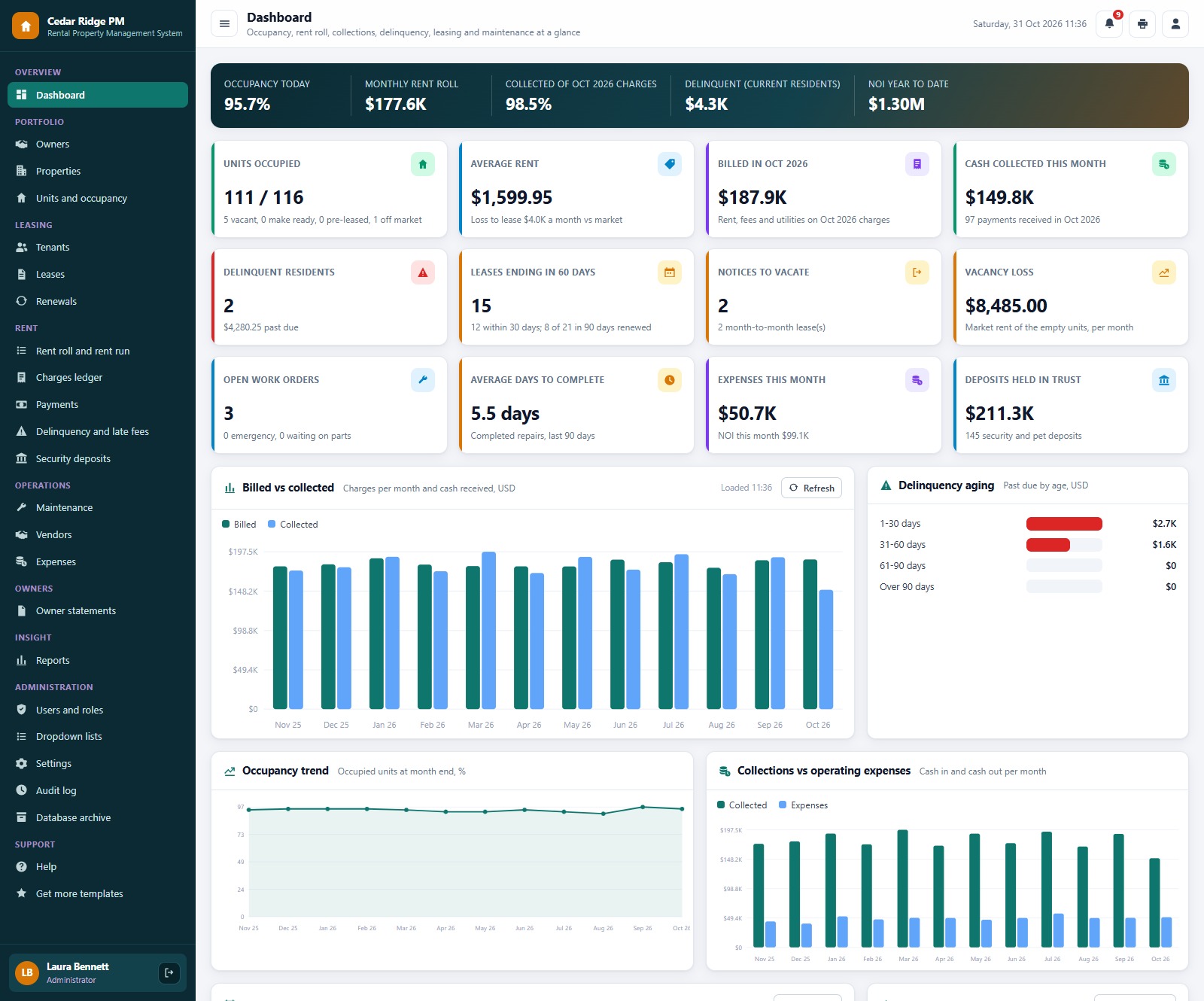Navigate to Rent roll and rent run

tap(98, 351)
